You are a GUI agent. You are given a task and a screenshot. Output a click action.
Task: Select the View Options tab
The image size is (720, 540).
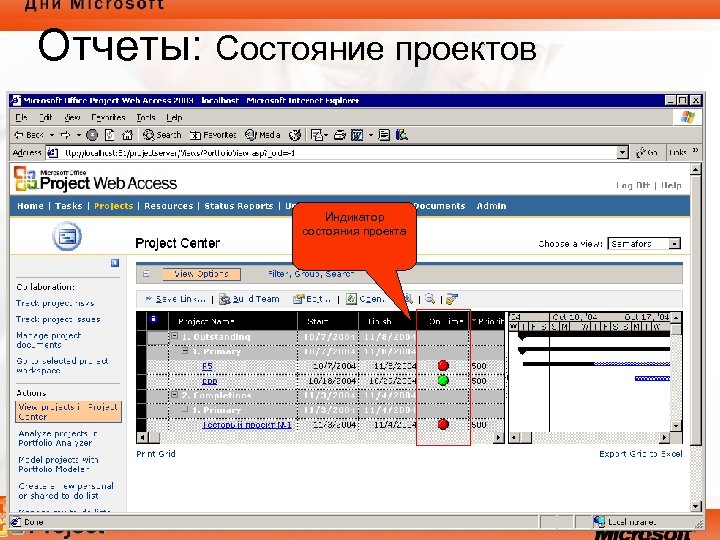tap(201, 274)
